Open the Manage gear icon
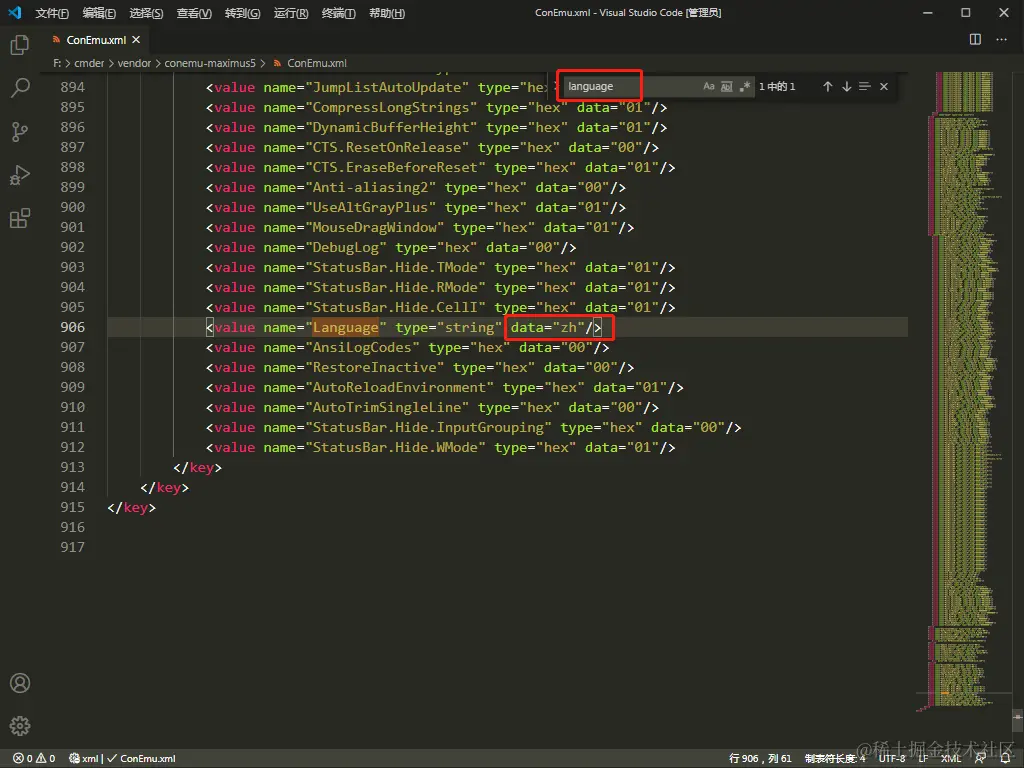Viewport: 1024px width, 768px height. [x=20, y=726]
